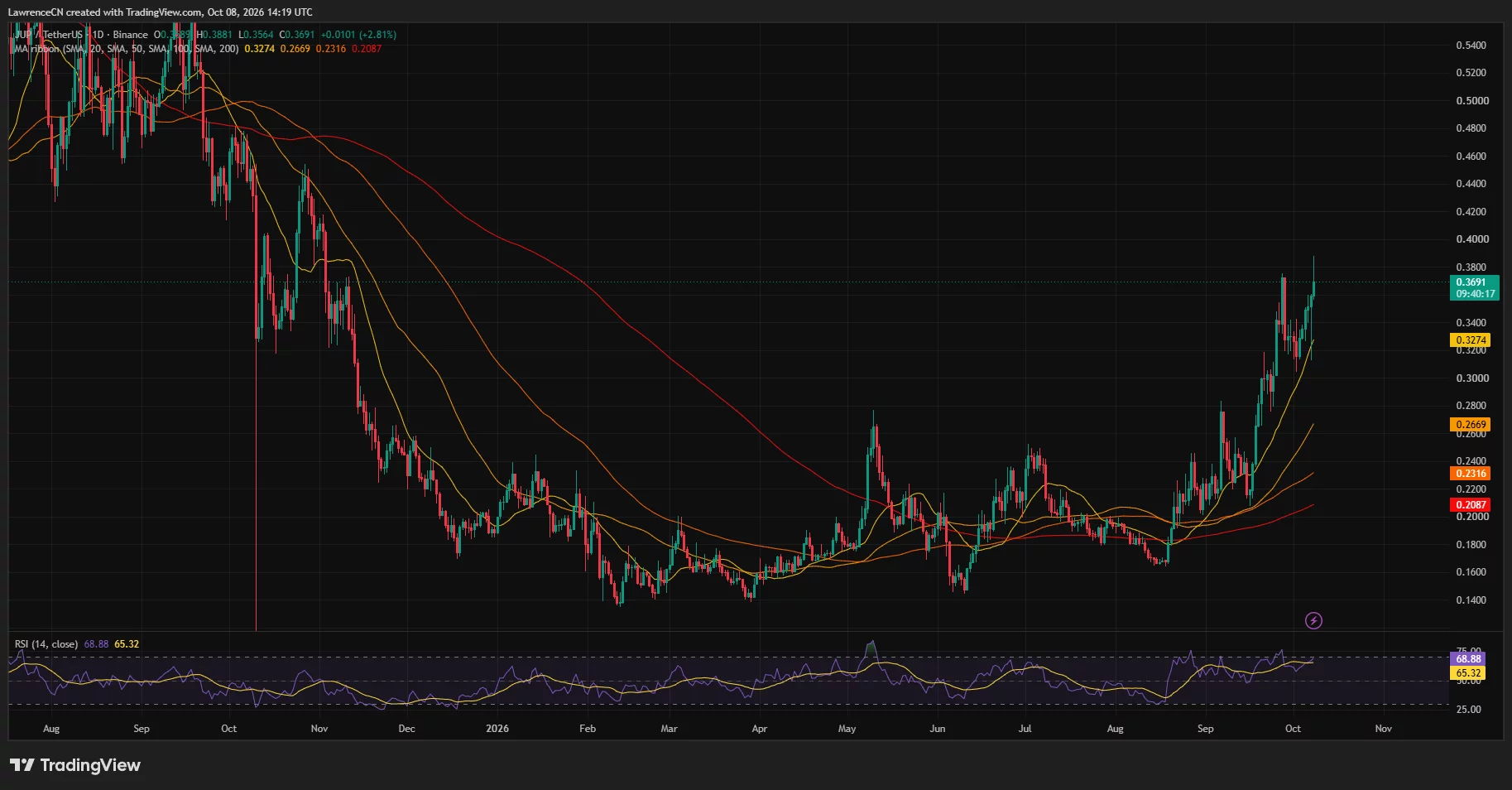This screenshot has height=790, width=1512.
Task: Click the 0.1400 price scale label
Action: tap(1471, 600)
